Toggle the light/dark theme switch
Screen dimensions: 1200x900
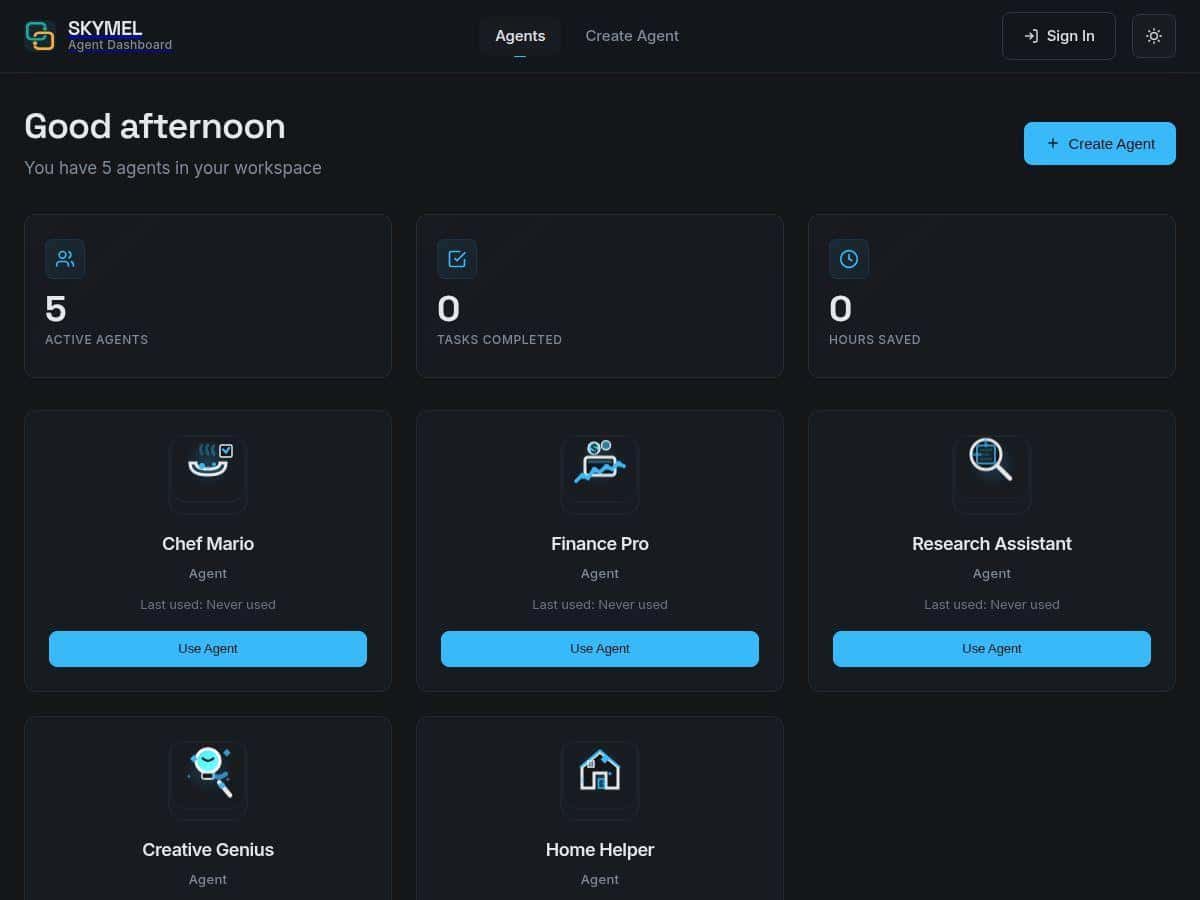[x=1154, y=36]
